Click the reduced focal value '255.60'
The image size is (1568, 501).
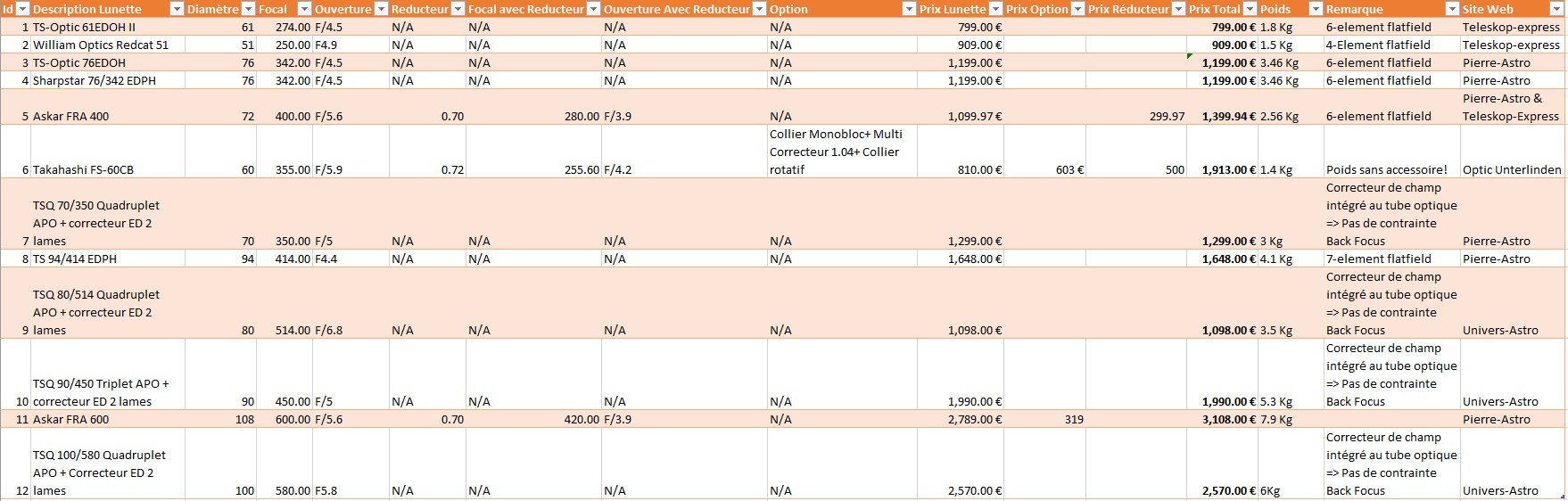point(582,169)
